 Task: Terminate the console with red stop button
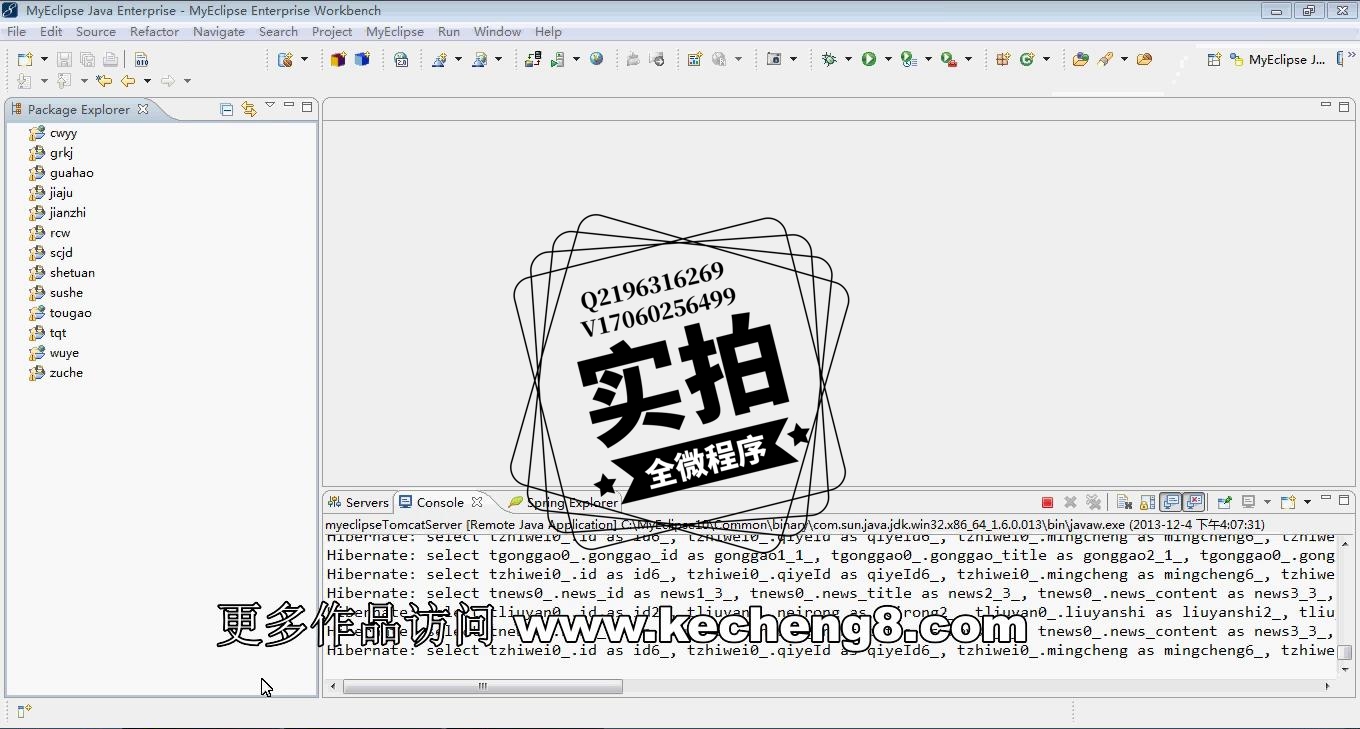(x=1047, y=502)
